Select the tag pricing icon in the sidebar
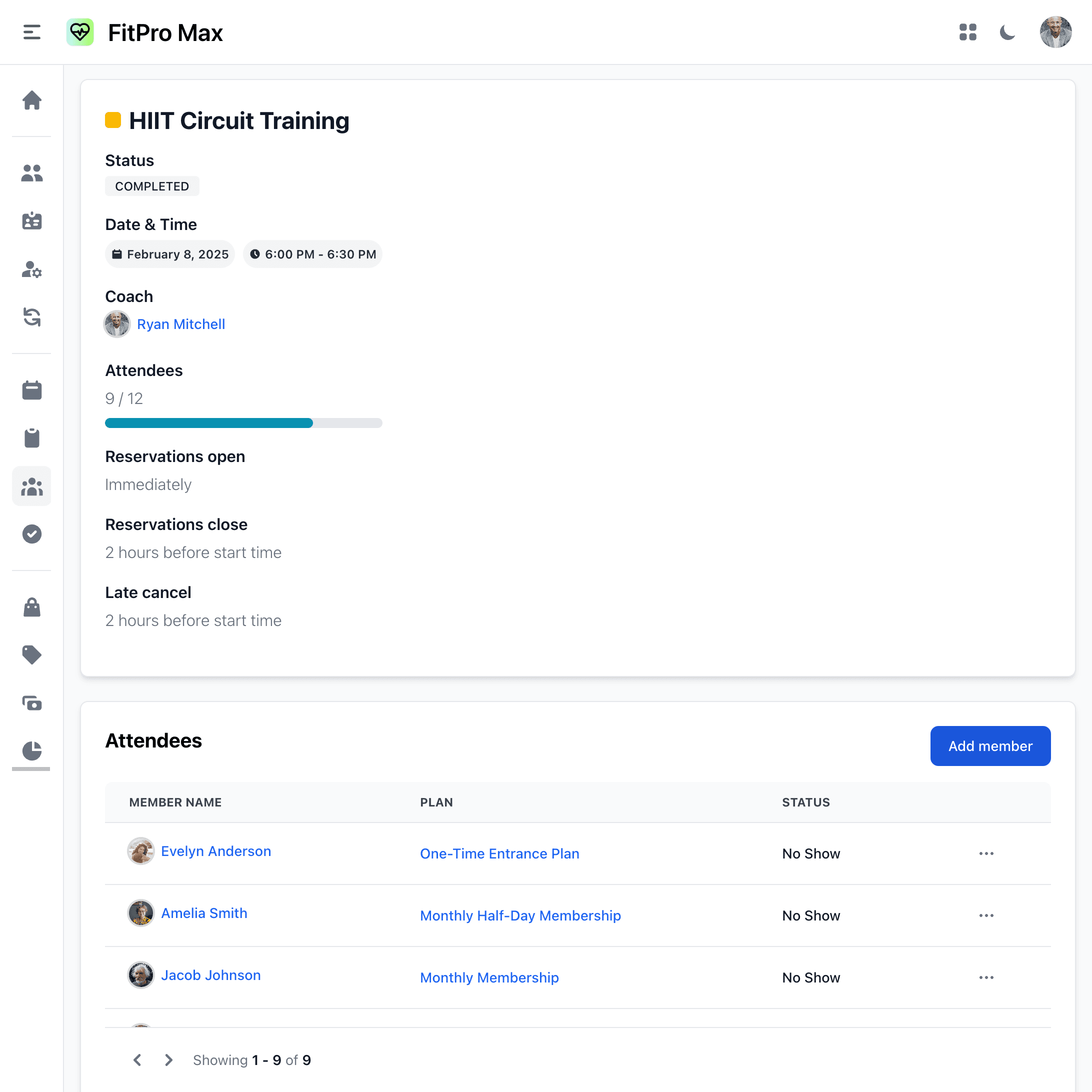Screen dimensions: 1092x1092 click(31, 655)
